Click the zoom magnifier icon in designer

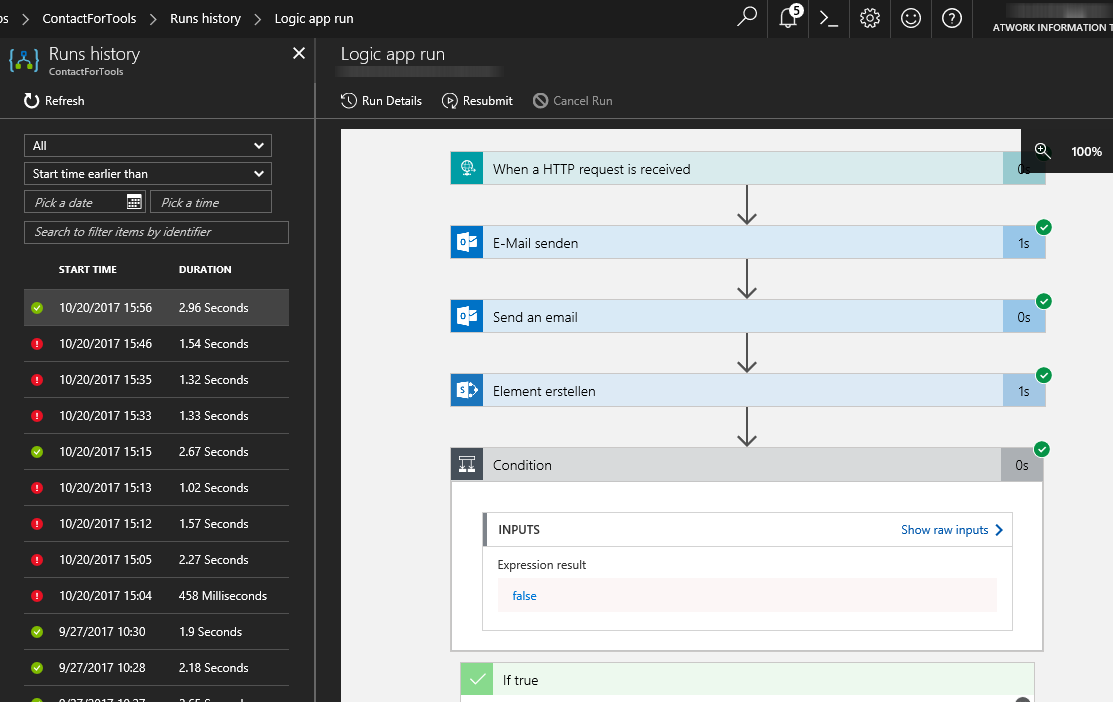[x=1042, y=151]
